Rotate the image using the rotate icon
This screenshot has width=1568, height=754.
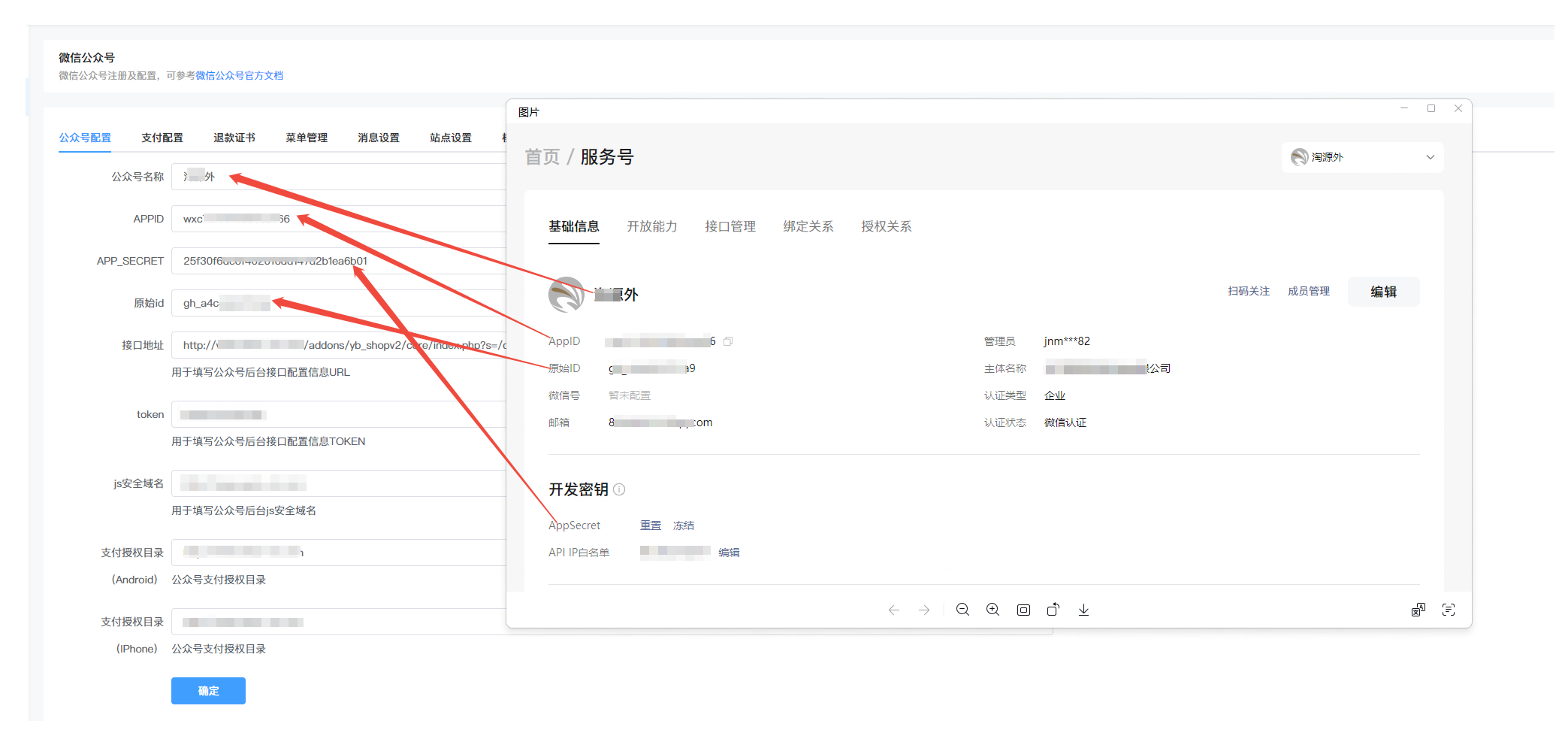coord(1053,610)
